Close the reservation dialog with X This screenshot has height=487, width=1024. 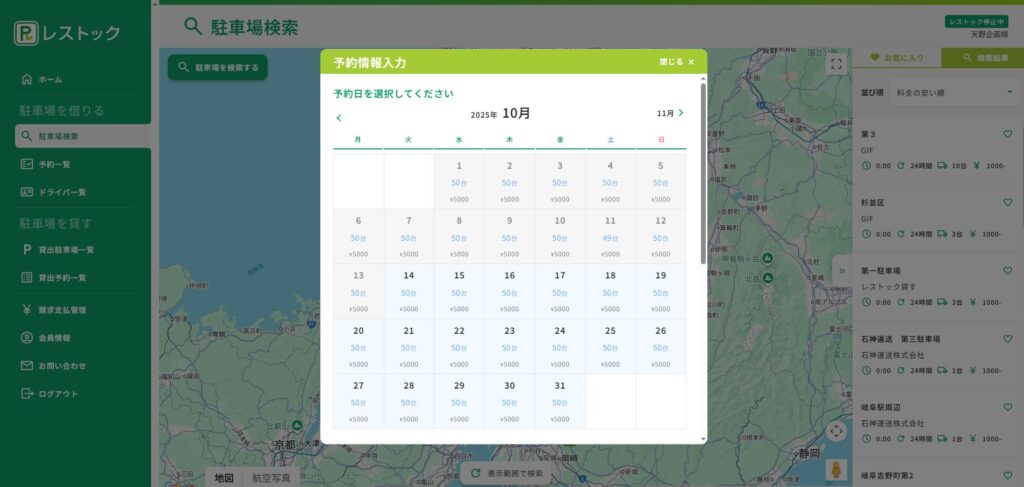(691, 62)
